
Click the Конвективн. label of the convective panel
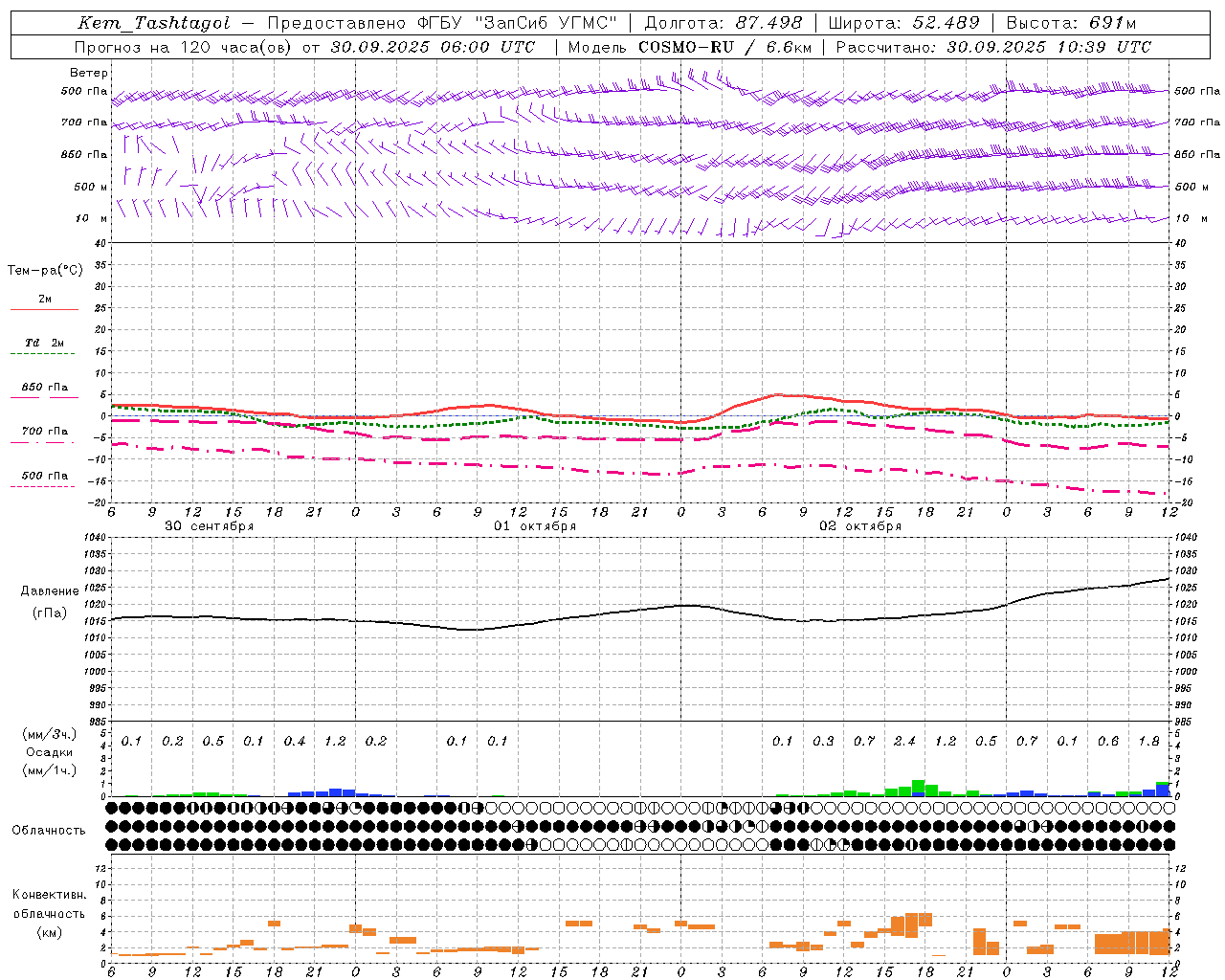49,895
